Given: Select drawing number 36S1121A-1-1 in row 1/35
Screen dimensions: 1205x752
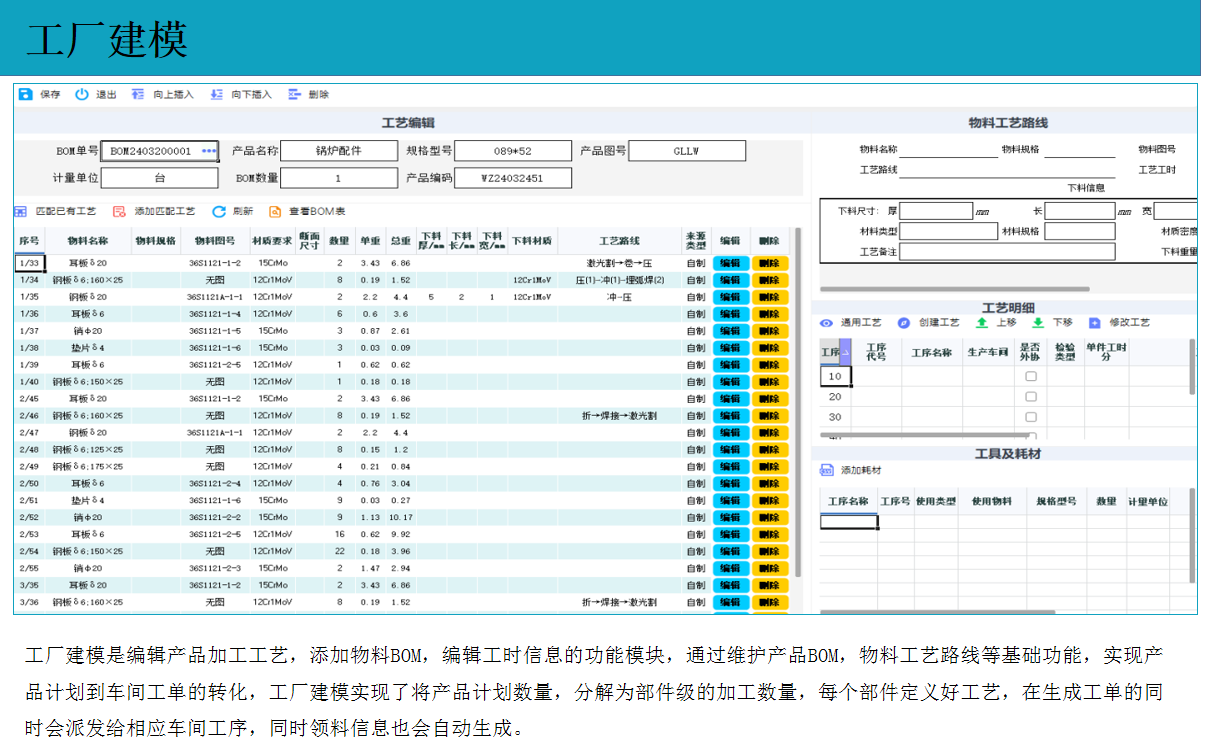Looking at the screenshot, I should 215,297.
